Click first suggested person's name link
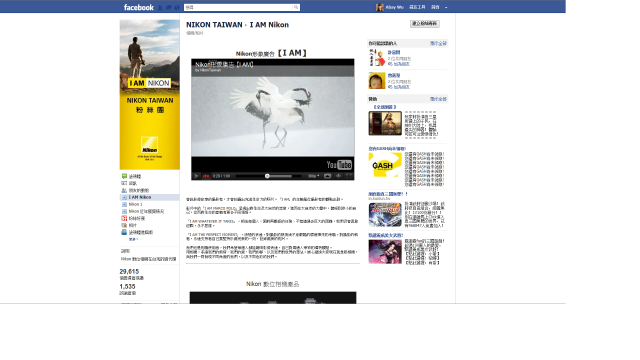Screen dimensions: 640x360 tap(394, 53)
